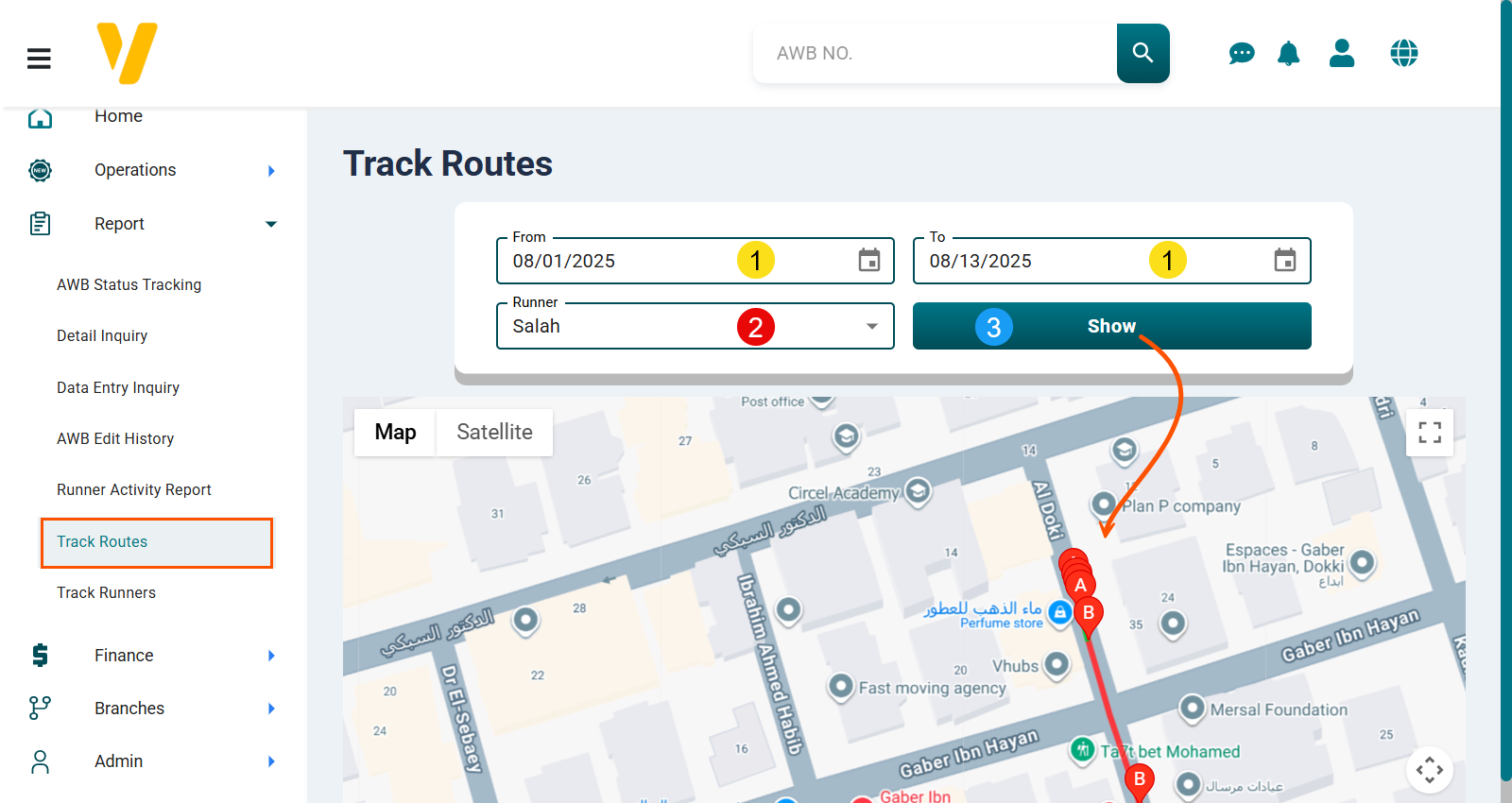This screenshot has height=803, width=1512.
Task: Click the yellow V logo
Action: (128, 53)
